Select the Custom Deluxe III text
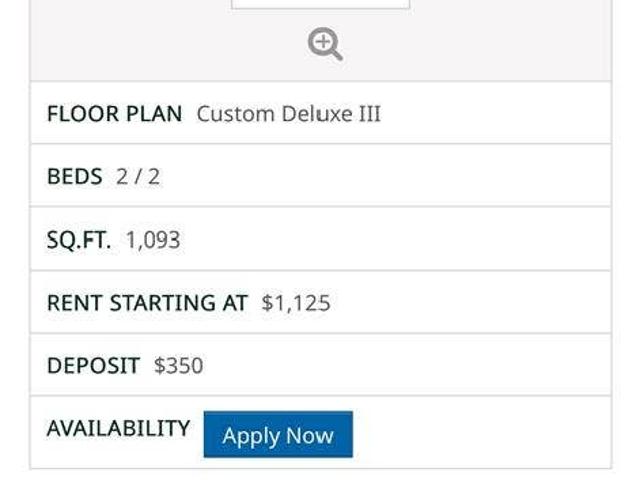Screen dimensions: 640x480 click(x=288, y=114)
